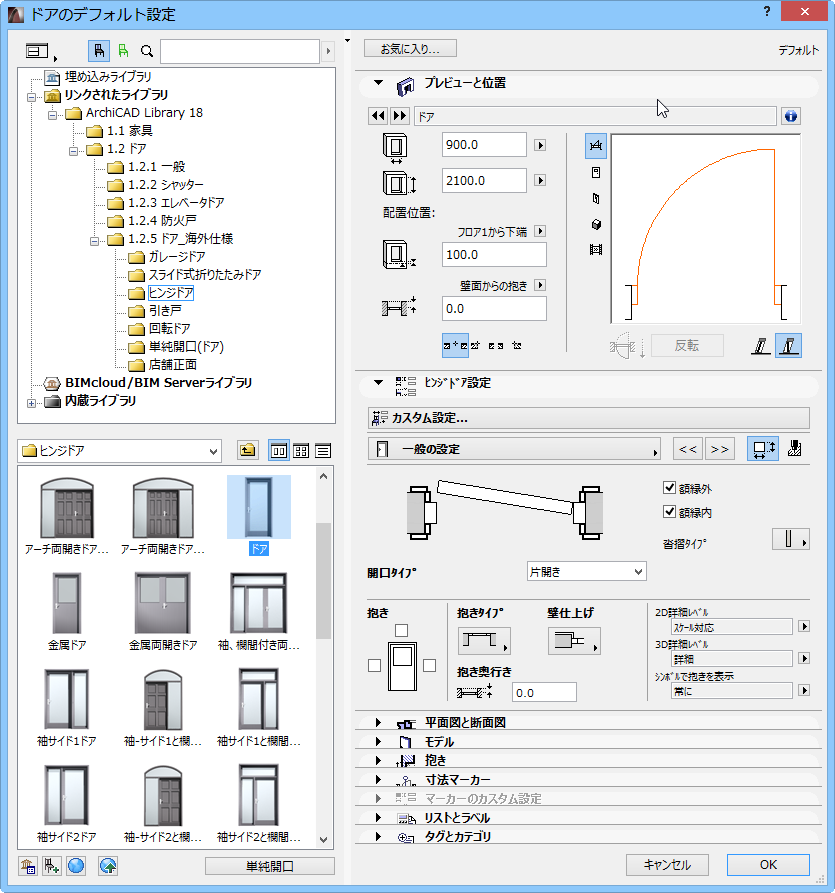Click the globe icon at the dialog bottom
835x893 pixels.
click(75, 866)
